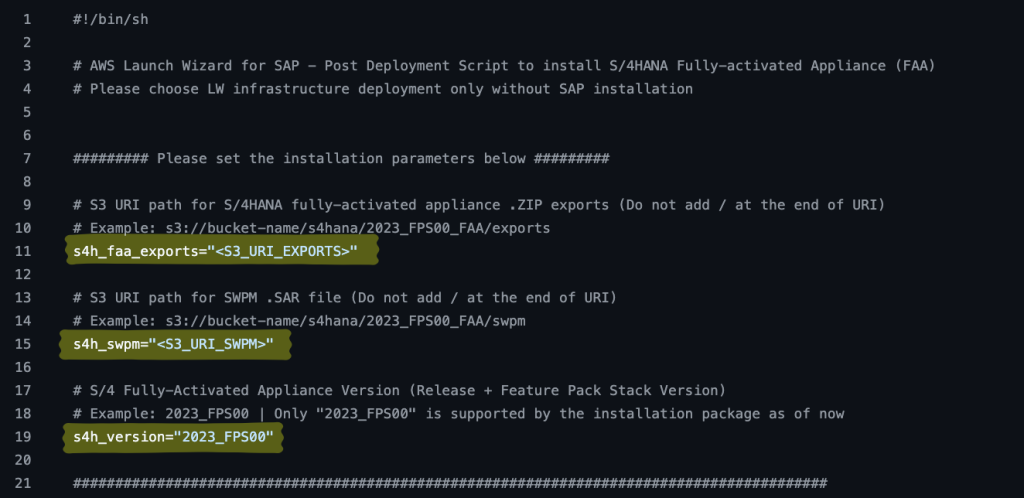Click the SWPM .SAR file comment line
Screen dimensions: 1024x498
pyautogui.click(x=345, y=298)
